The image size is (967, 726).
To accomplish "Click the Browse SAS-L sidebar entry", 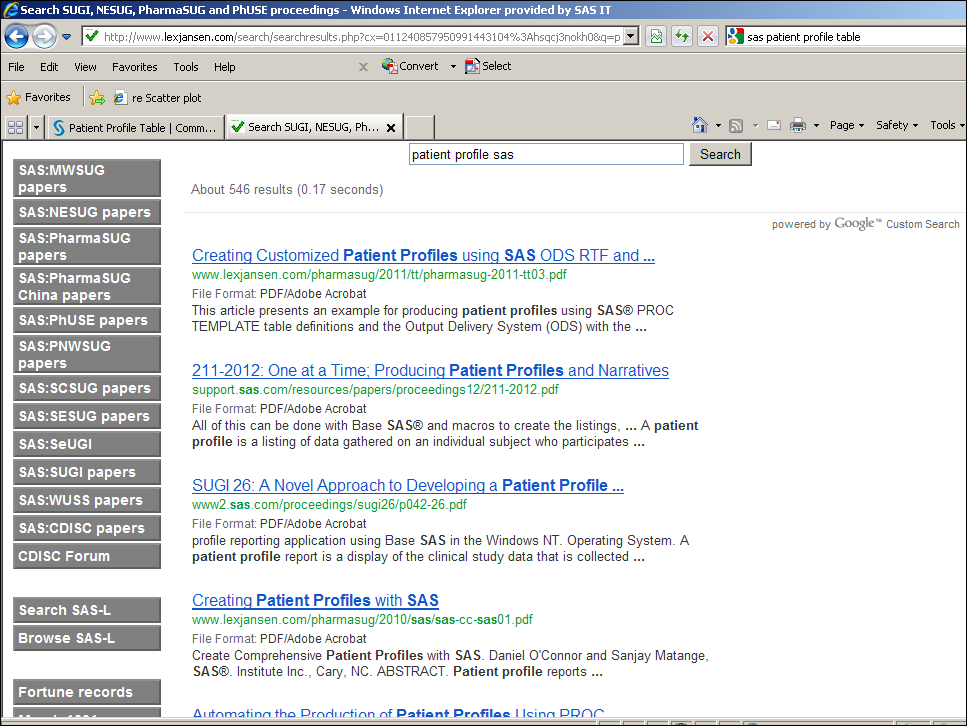I will point(86,638).
